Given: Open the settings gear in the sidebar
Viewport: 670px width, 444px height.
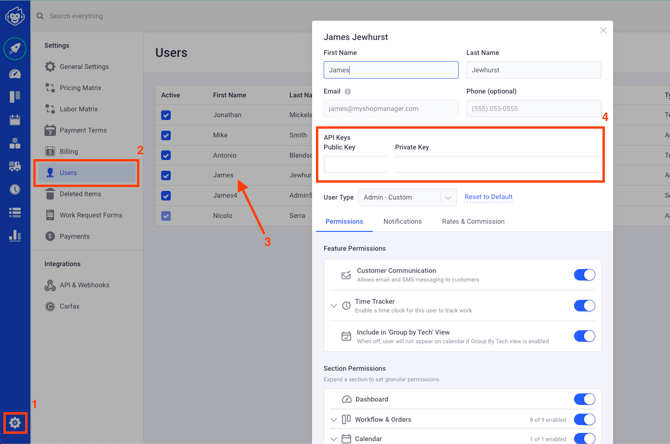Looking at the screenshot, I should (15, 423).
